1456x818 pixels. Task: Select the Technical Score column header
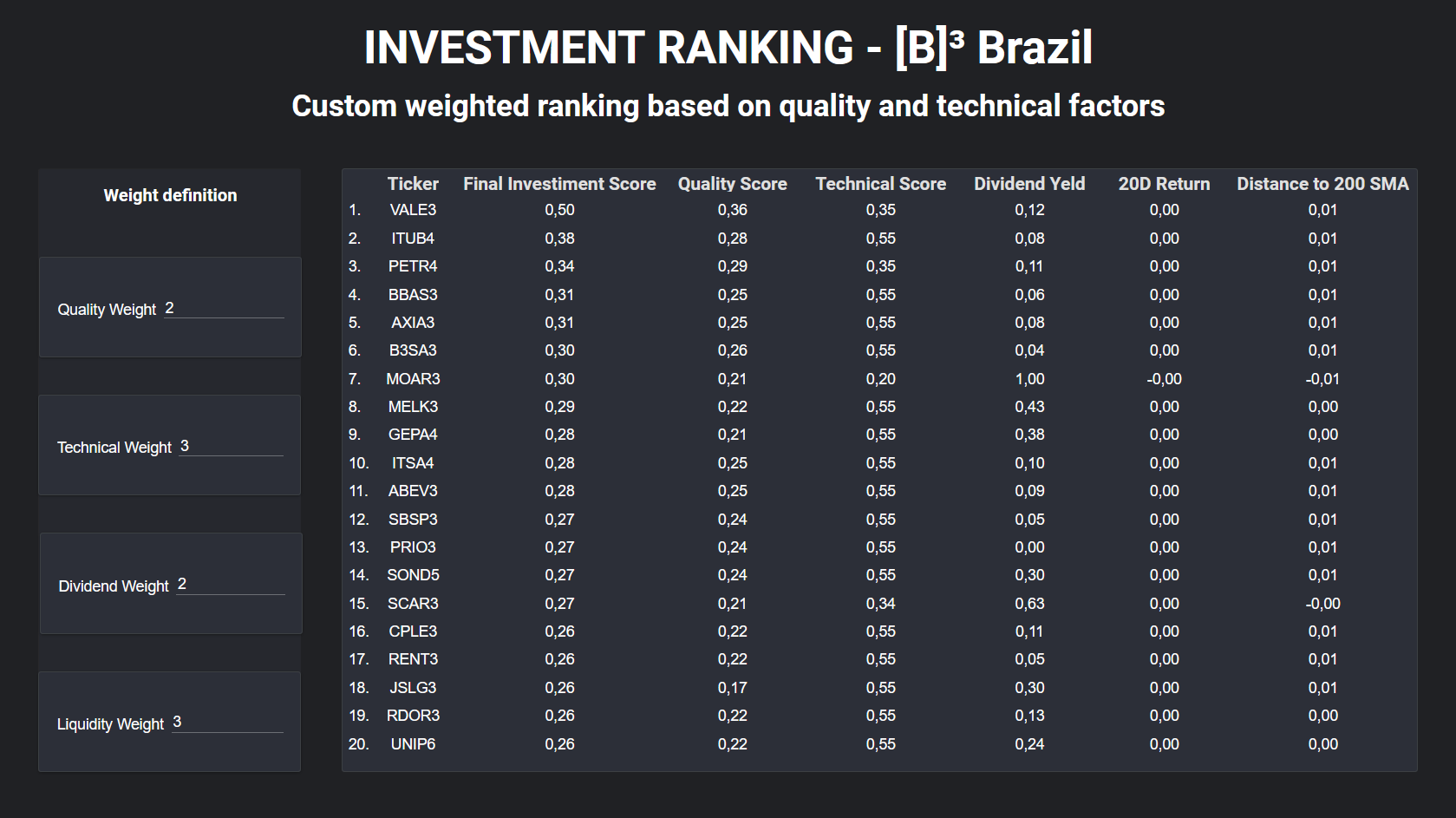(880, 184)
